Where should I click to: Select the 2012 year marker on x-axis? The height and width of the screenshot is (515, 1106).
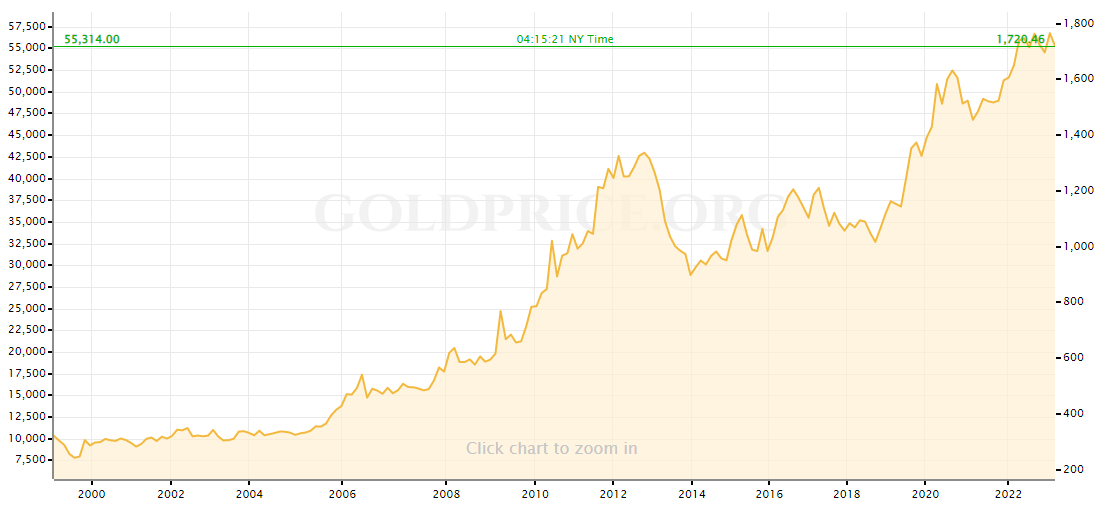click(x=613, y=493)
